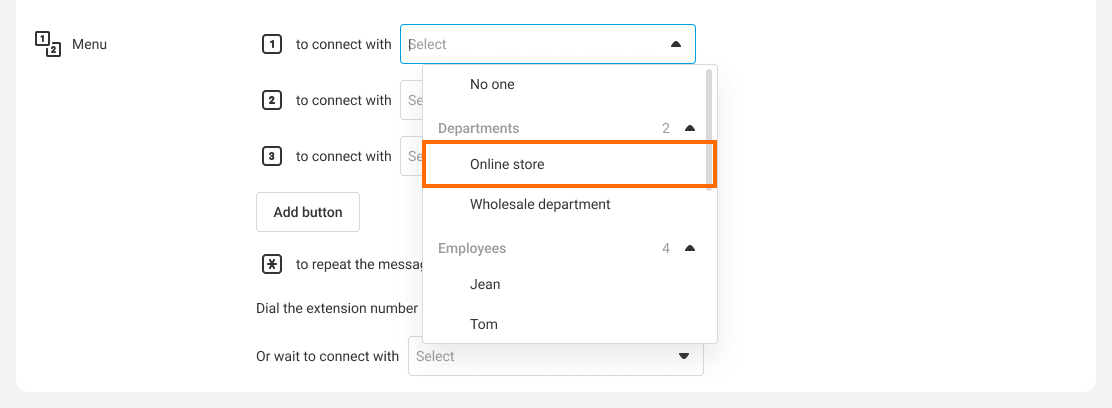
Task: Click the dropdown list scrollbar
Action: [710, 125]
